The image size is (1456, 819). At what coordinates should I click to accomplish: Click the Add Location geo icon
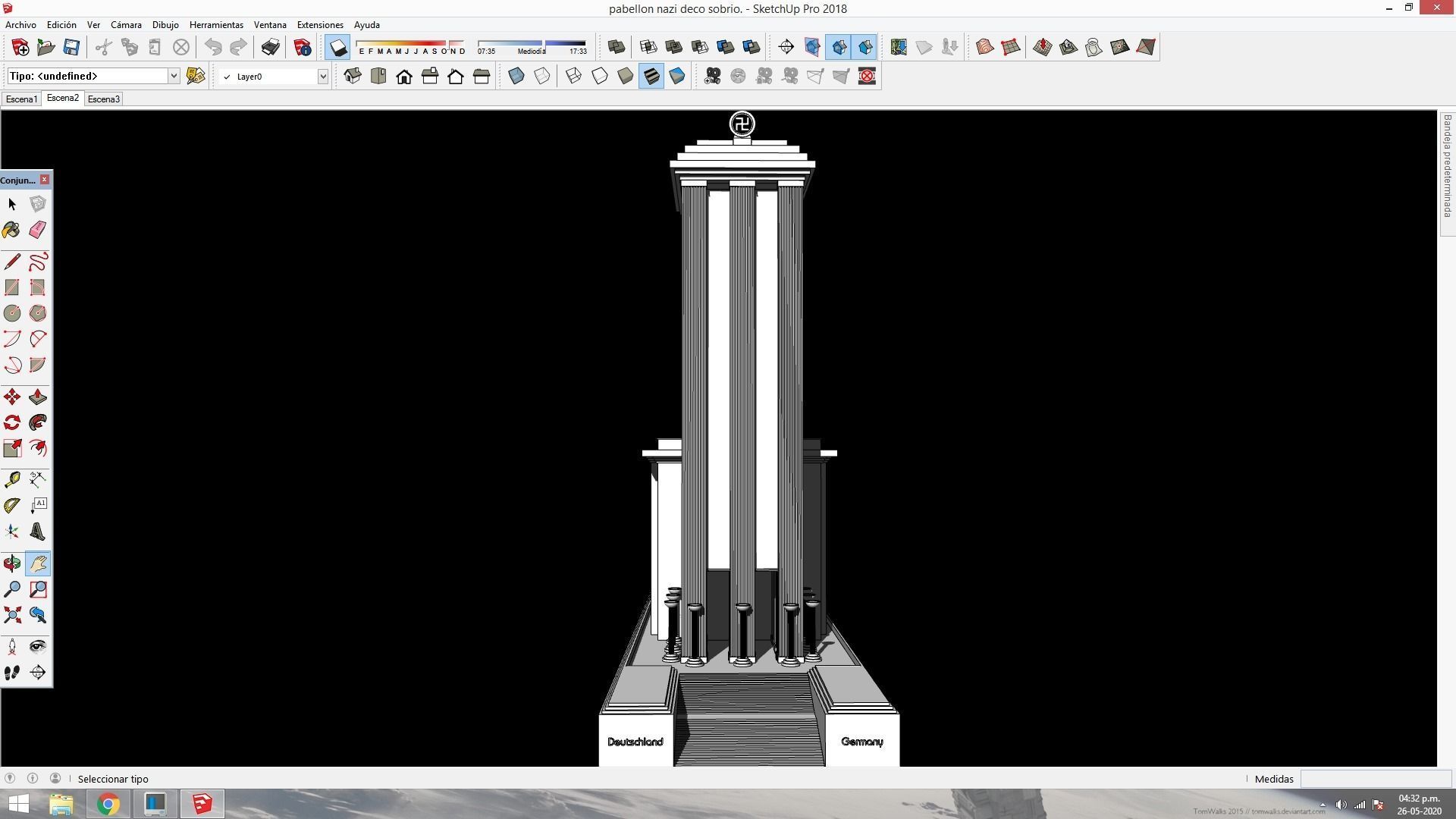click(x=899, y=48)
